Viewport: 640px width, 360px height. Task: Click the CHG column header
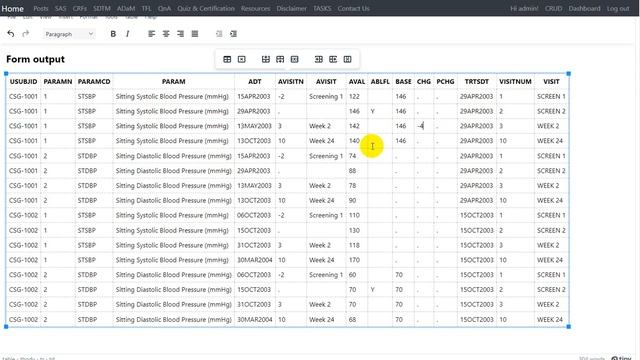(x=424, y=82)
